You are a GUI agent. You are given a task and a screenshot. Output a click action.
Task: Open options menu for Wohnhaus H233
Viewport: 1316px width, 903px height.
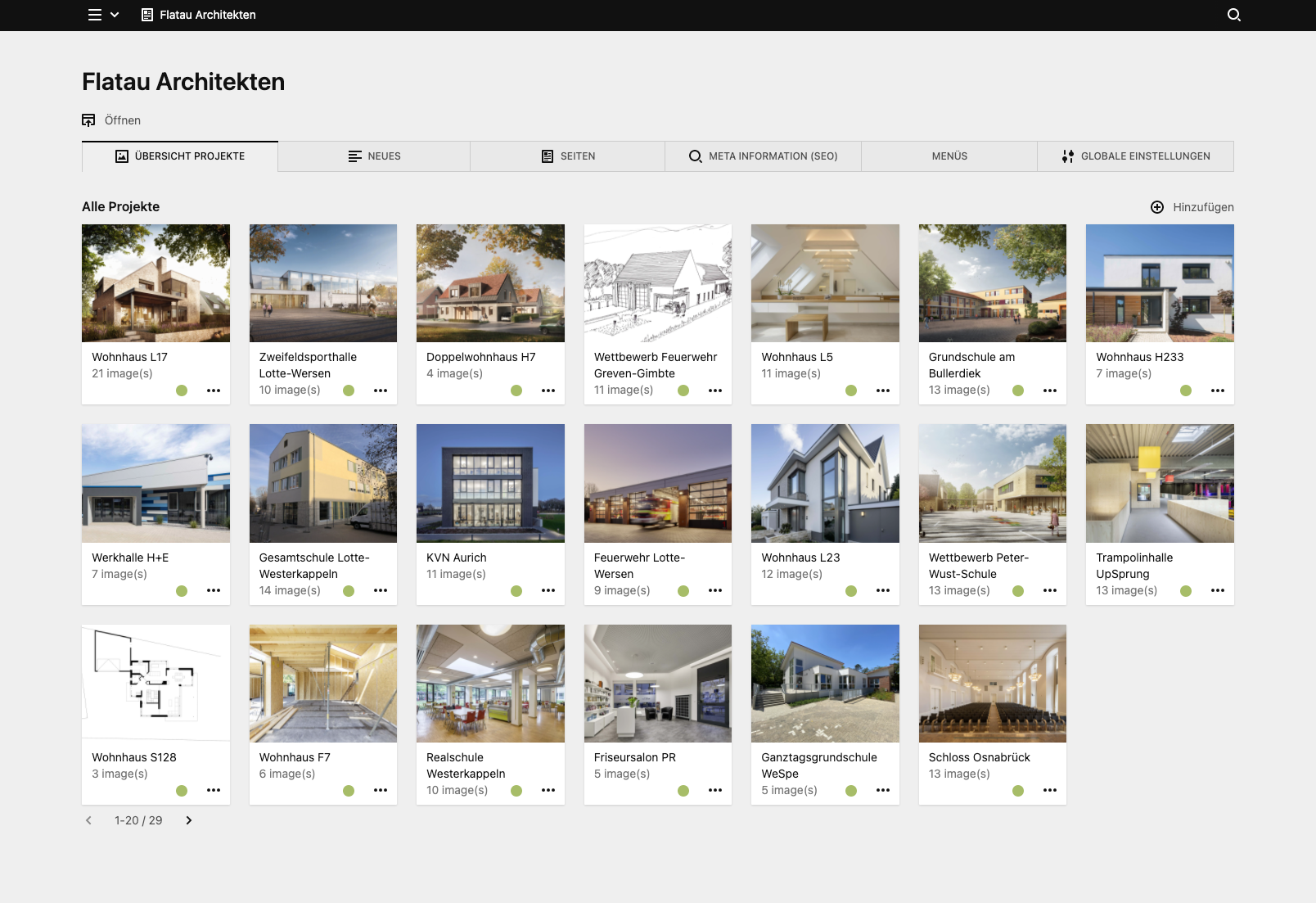click(x=1218, y=391)
